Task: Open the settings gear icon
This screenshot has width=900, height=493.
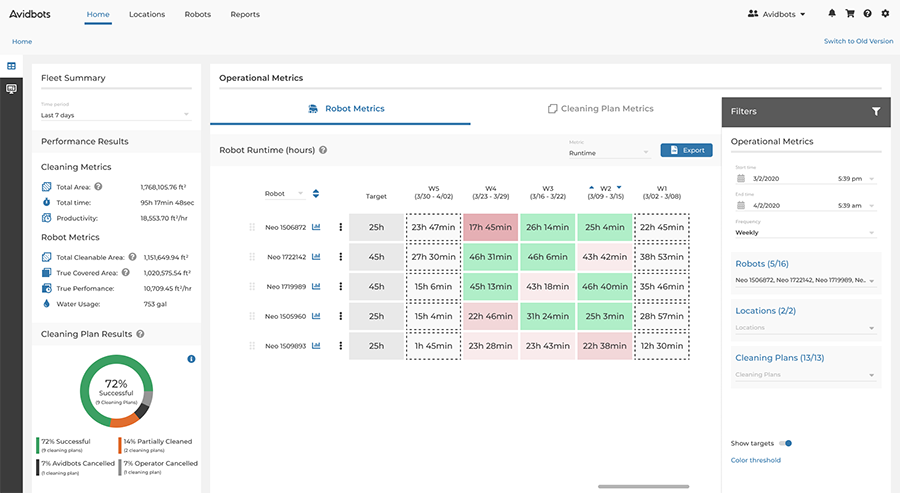Action: (885, 13)
